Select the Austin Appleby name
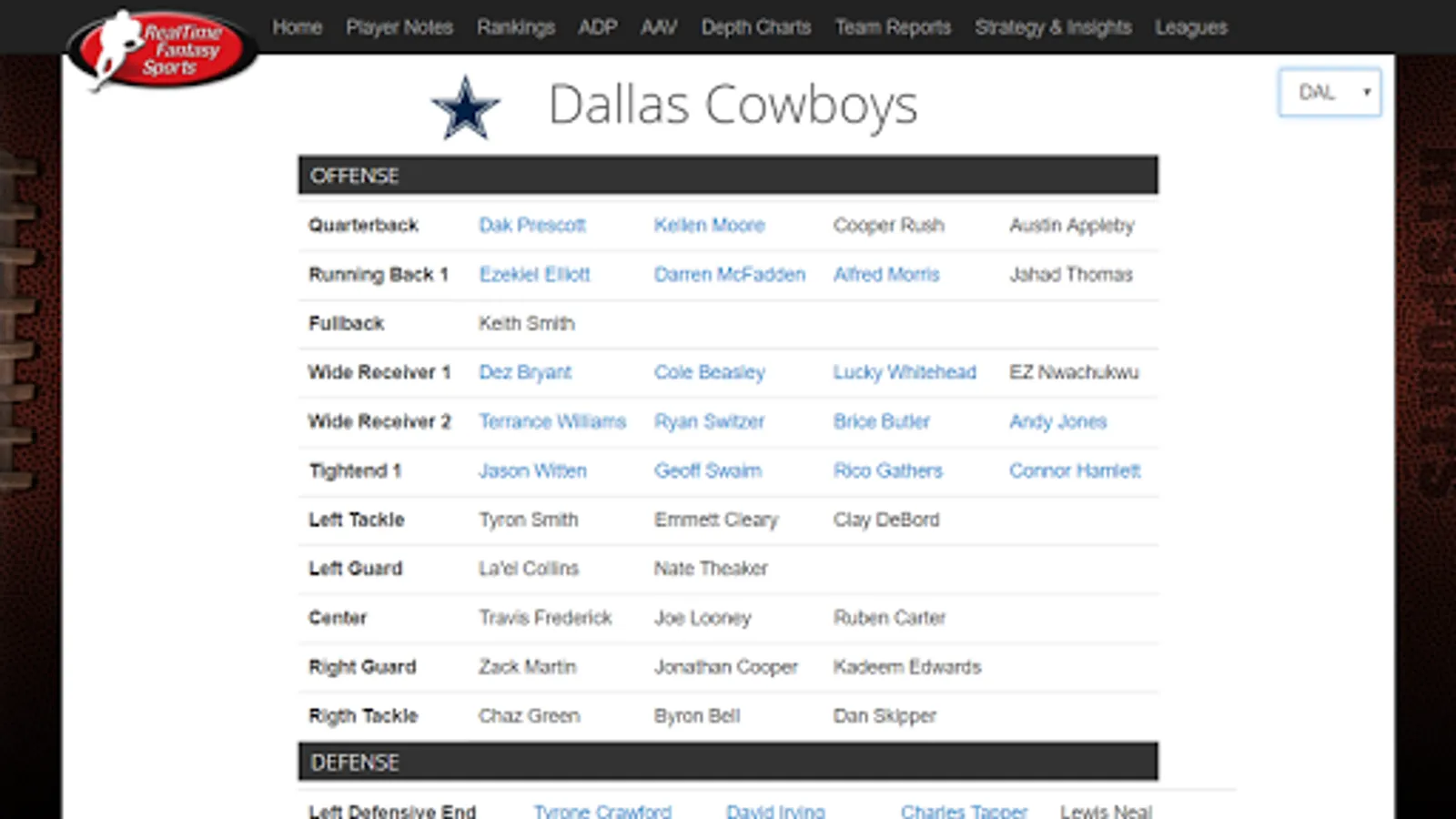 [x=1072, y=225]
